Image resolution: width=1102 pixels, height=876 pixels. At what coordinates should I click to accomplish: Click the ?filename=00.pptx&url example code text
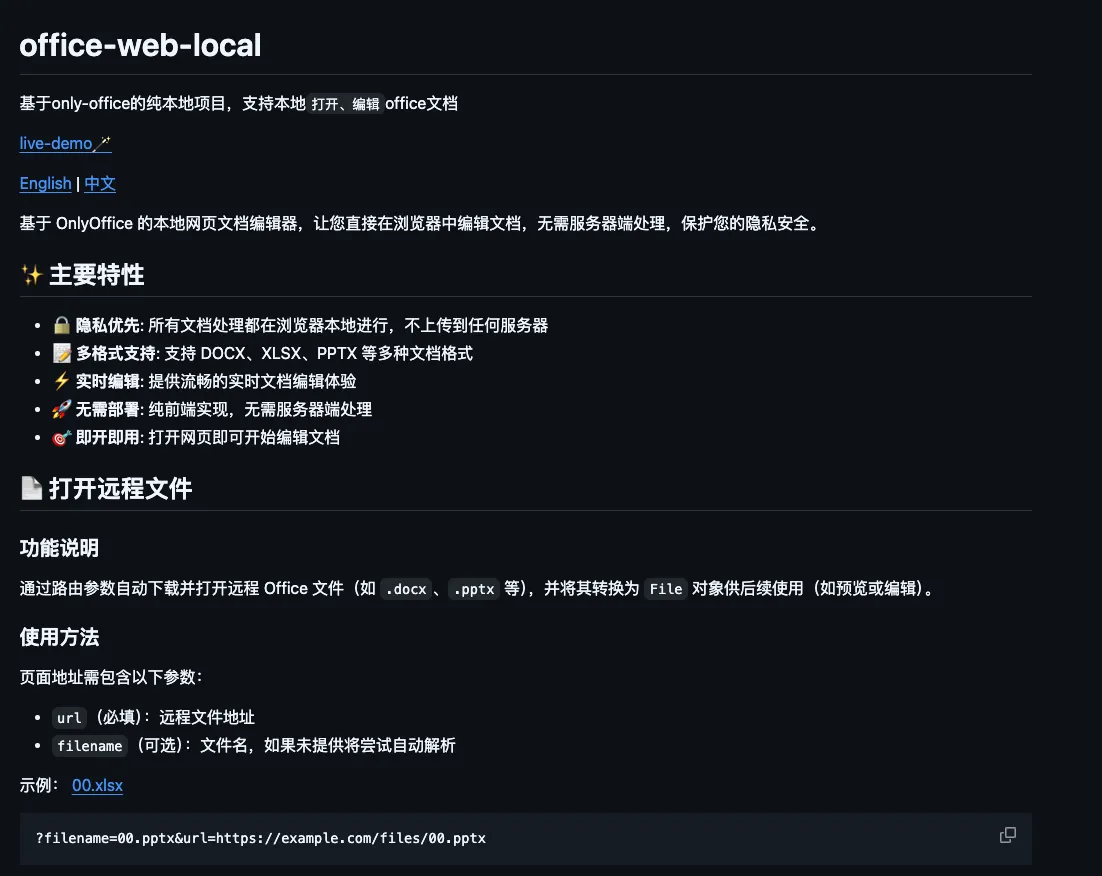pyautogui.click(x=261, y=838)
